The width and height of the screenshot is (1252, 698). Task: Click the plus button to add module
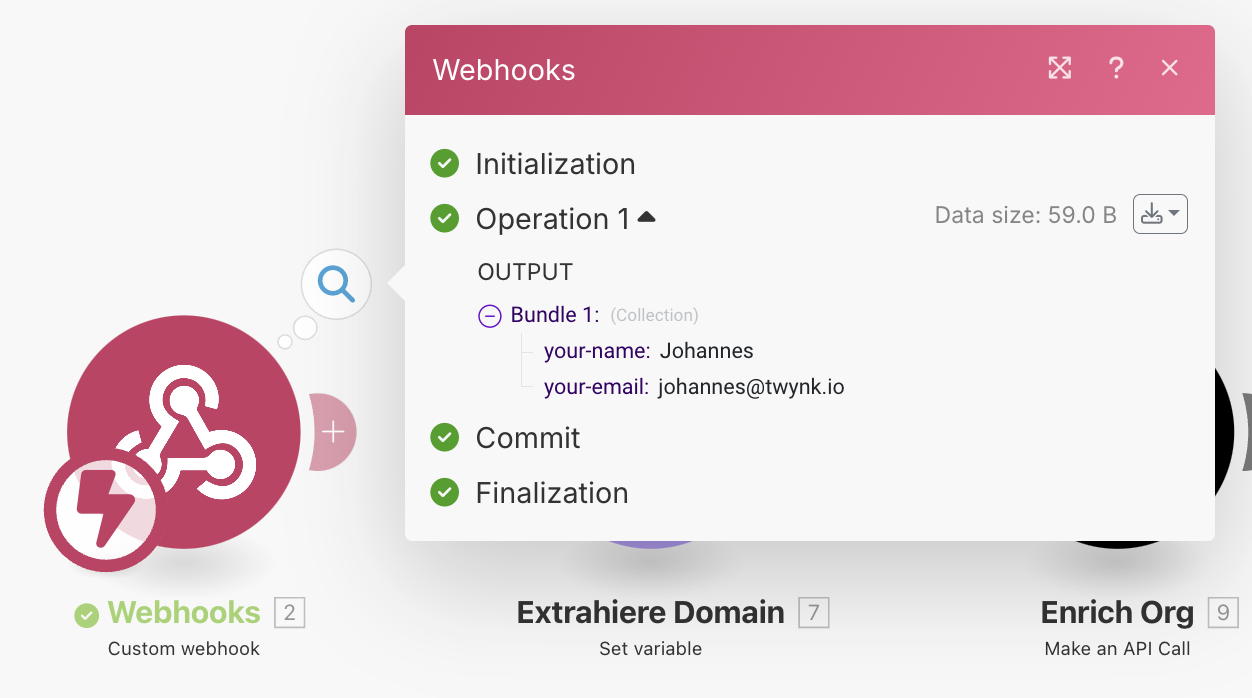[333, 432]
